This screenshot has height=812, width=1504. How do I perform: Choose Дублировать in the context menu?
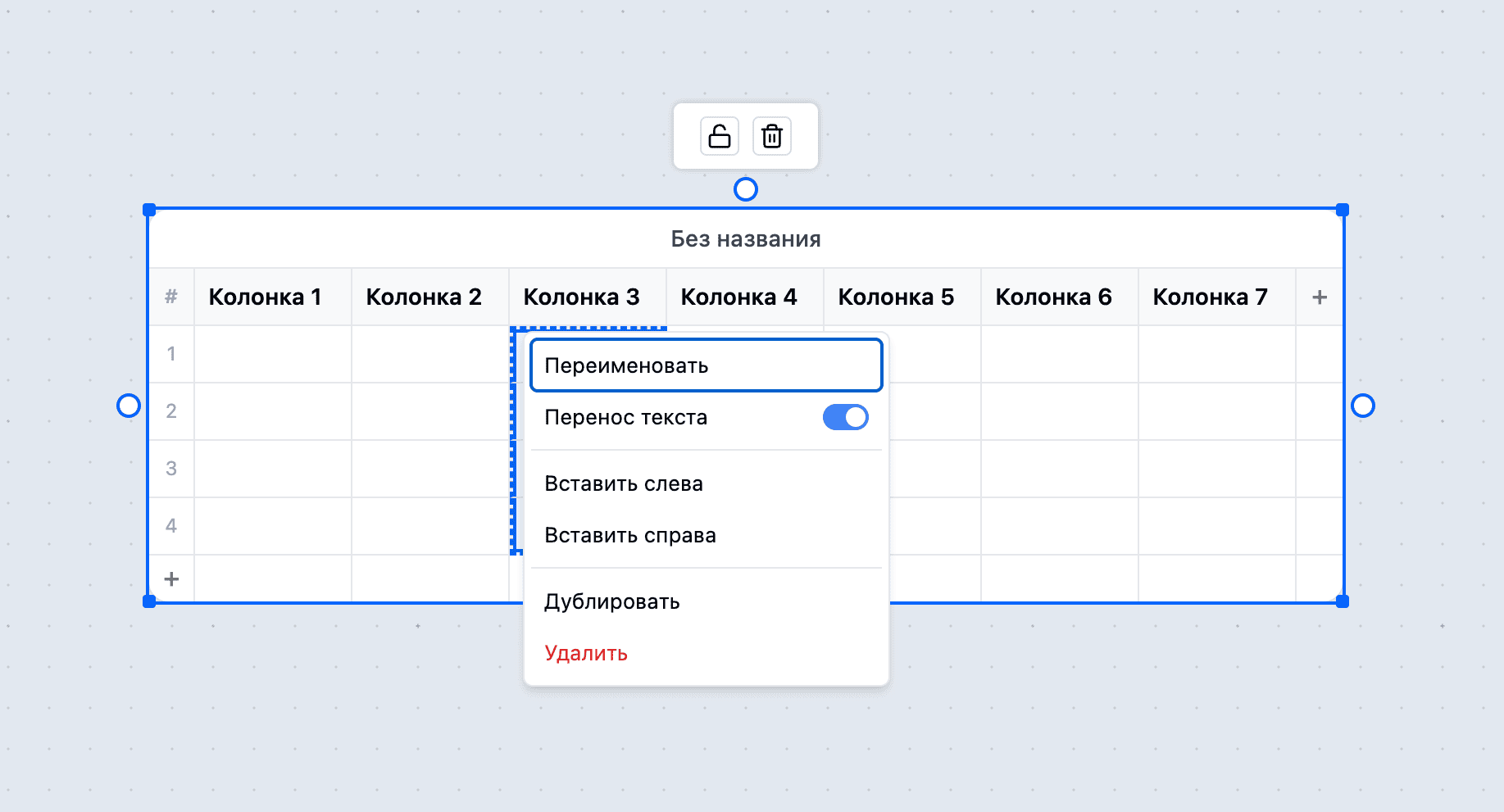click(x=611, y=601)
